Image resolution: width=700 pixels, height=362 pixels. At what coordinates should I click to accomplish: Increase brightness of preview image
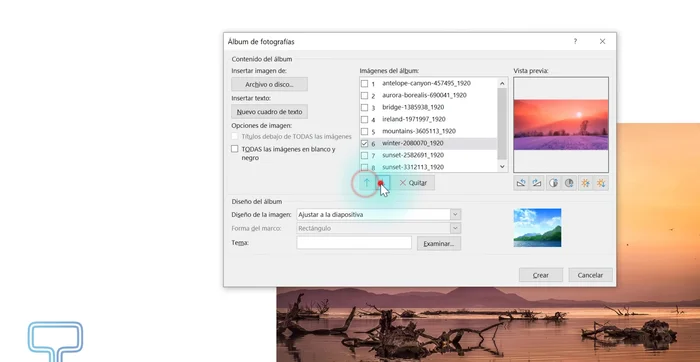click(x=586, y=183)
